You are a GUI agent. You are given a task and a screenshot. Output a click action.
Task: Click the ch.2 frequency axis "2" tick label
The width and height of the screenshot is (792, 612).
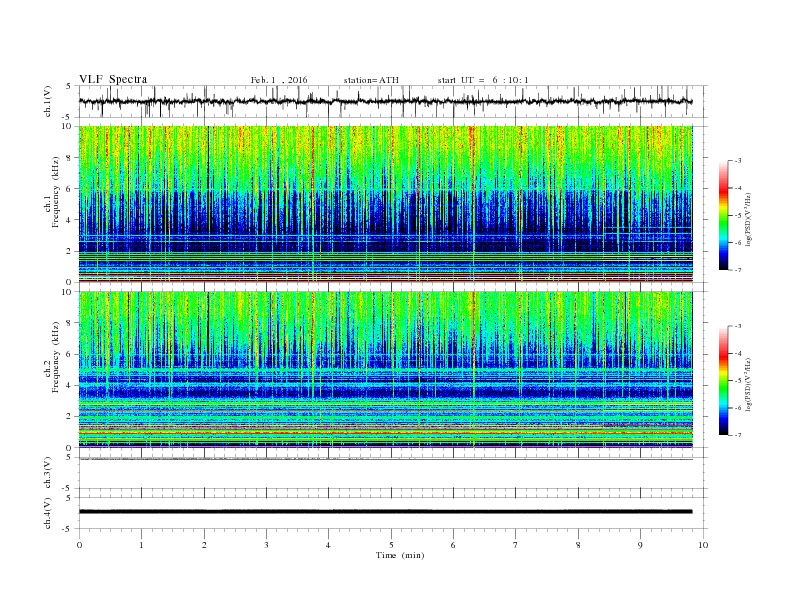[70, 417]
